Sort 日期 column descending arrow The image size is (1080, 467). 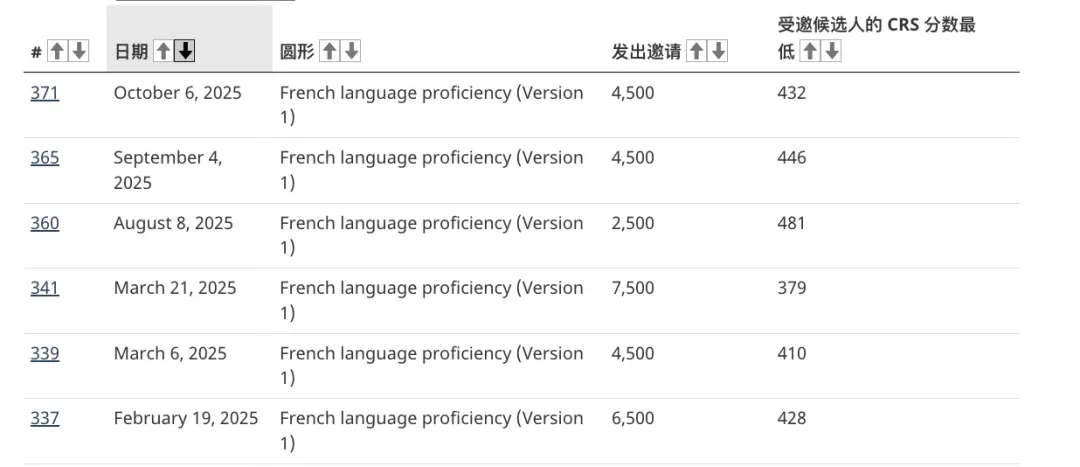[184, 52]
